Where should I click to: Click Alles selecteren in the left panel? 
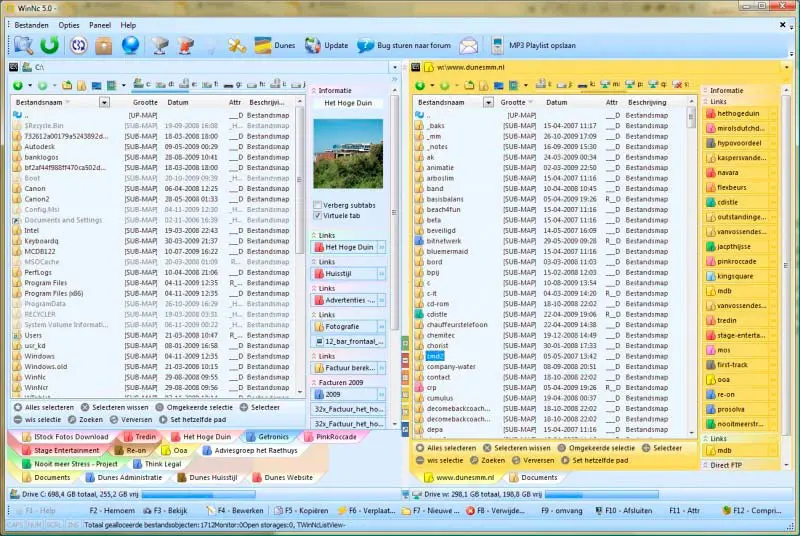44,407
